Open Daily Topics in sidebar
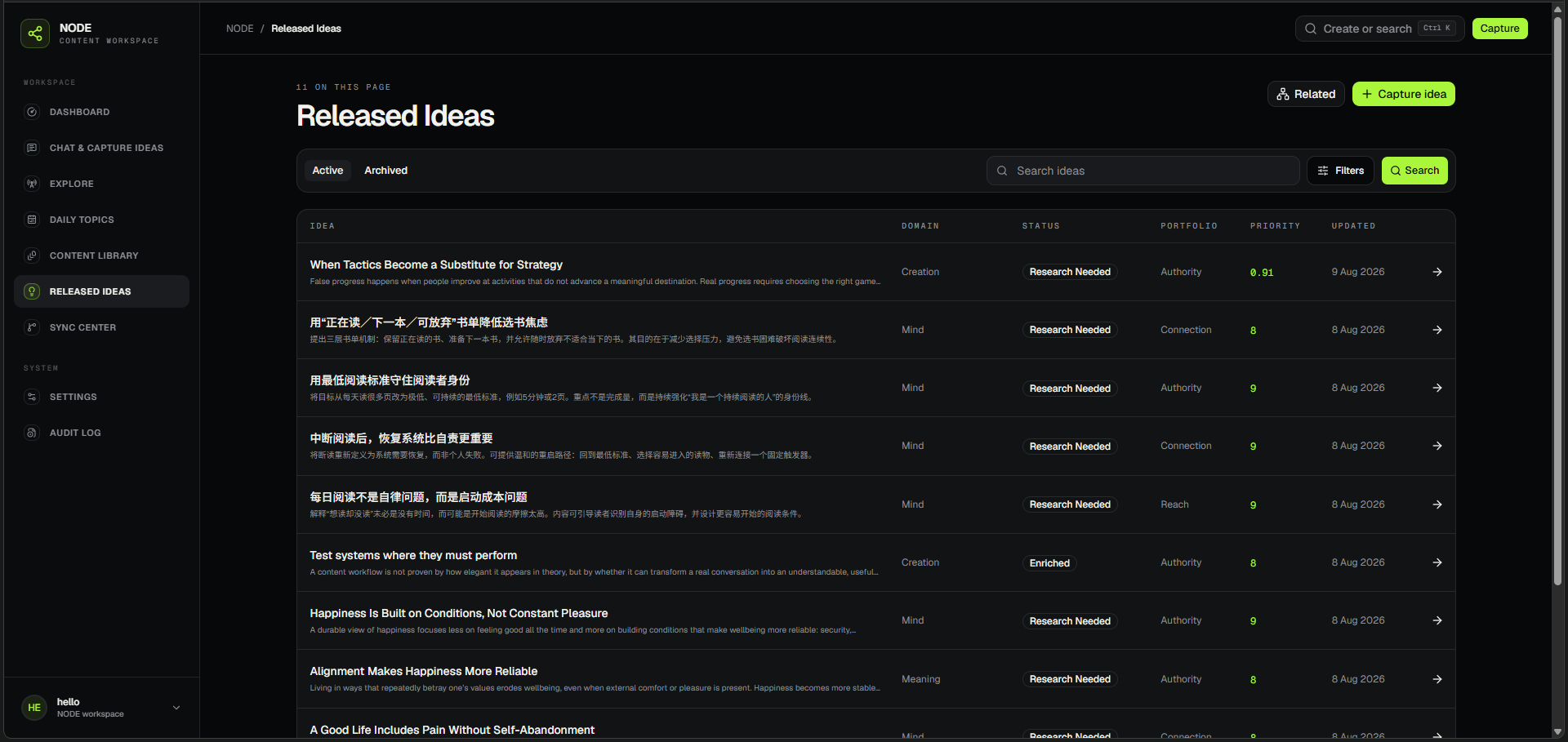Viewport: 1568px width, 742px height. 101,220
